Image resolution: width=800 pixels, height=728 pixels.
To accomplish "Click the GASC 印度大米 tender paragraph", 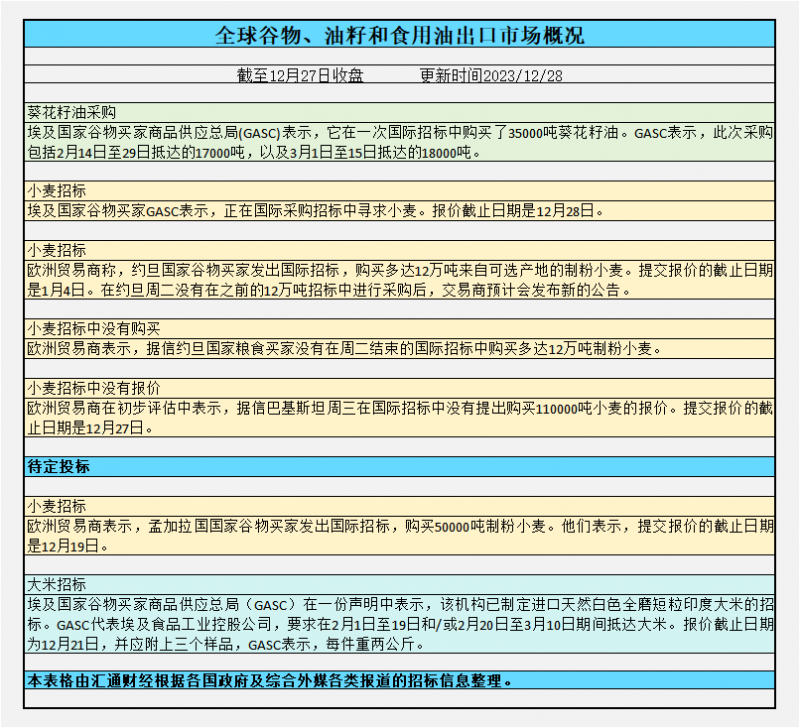I will coord(399,624).
